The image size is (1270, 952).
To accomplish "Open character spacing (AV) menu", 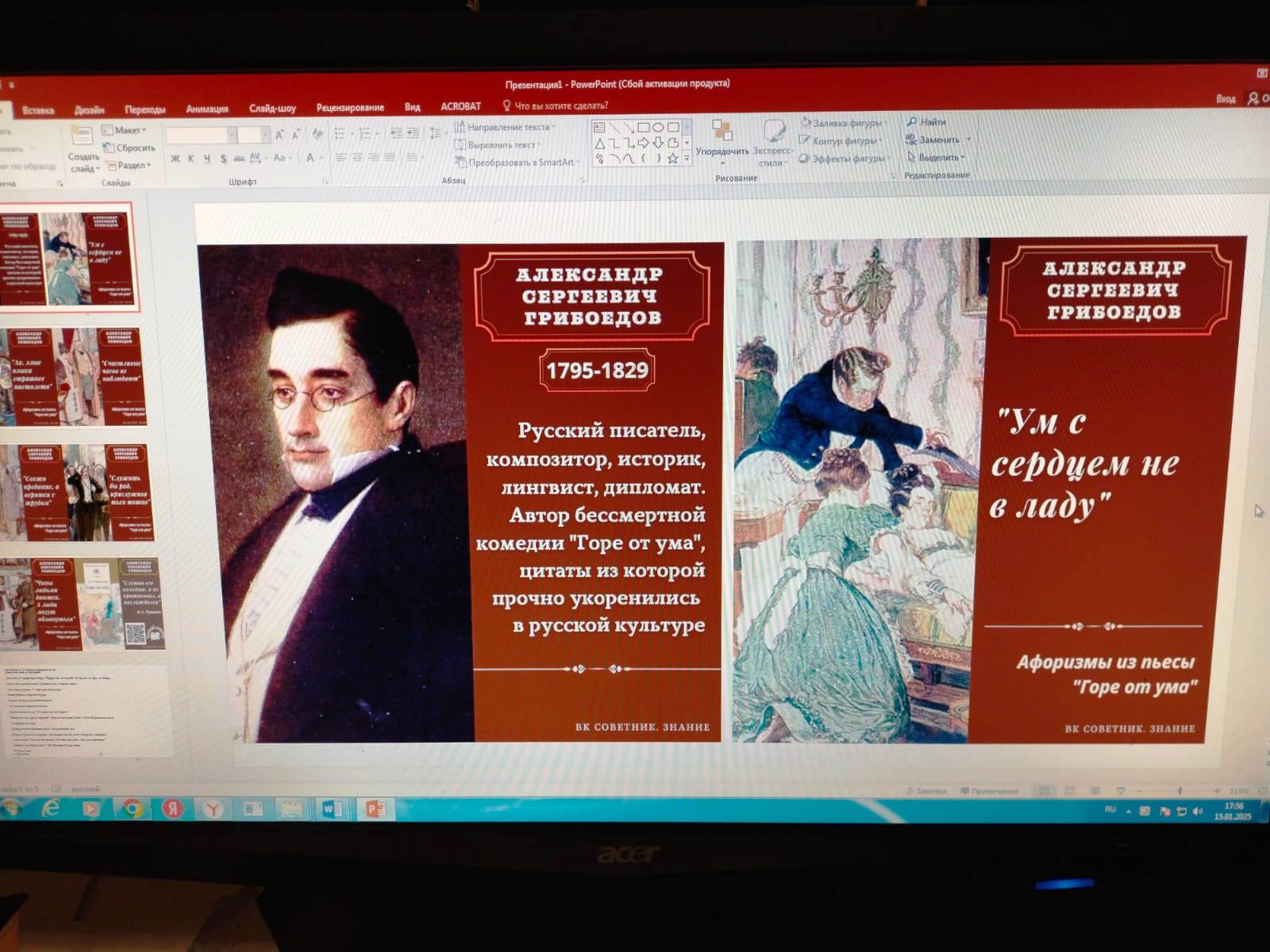I will (x=256, y=158).
